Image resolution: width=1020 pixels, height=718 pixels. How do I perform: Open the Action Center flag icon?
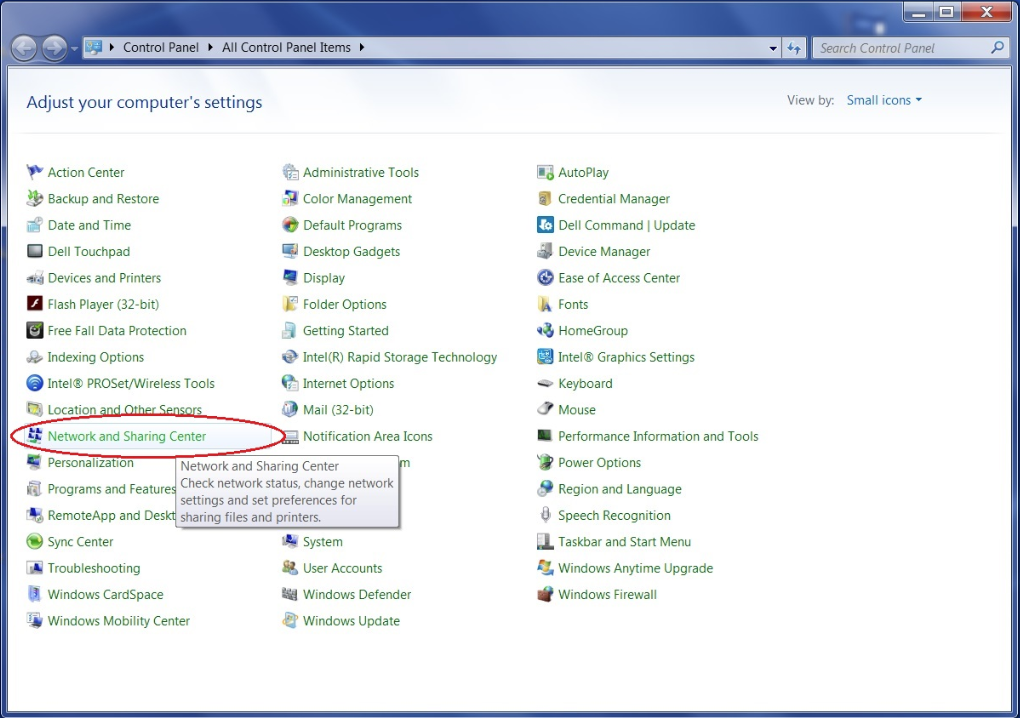pyautogui.click(x=34, y=172)
